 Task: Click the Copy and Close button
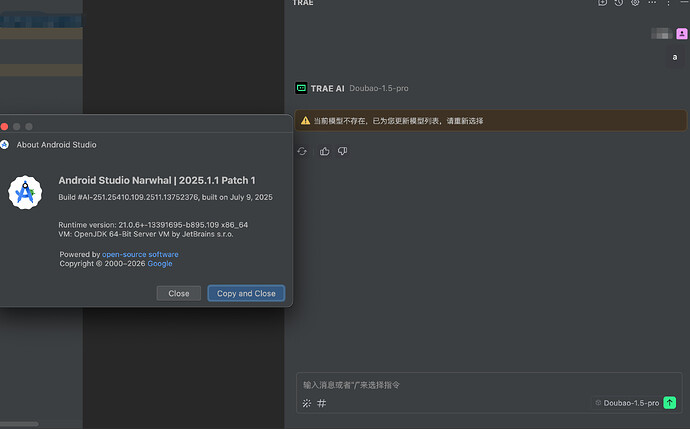(246, 293)
